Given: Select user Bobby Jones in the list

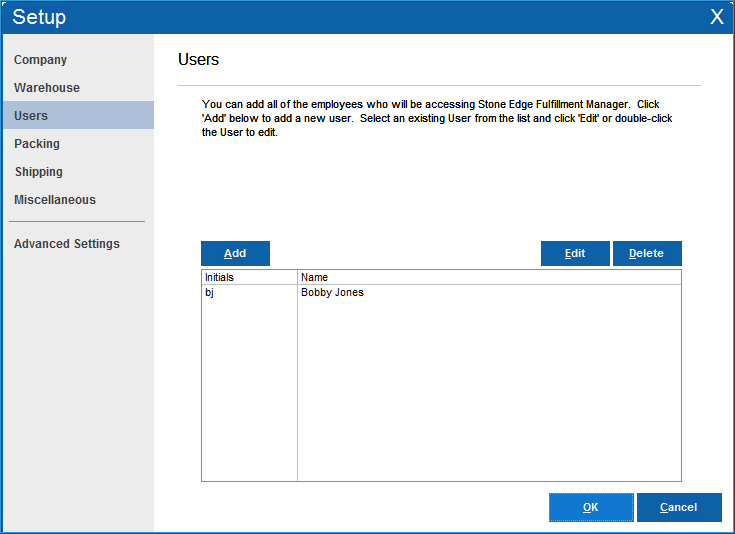Looking at the screenshot, I should pyautogui.click(x=332, y=293).
